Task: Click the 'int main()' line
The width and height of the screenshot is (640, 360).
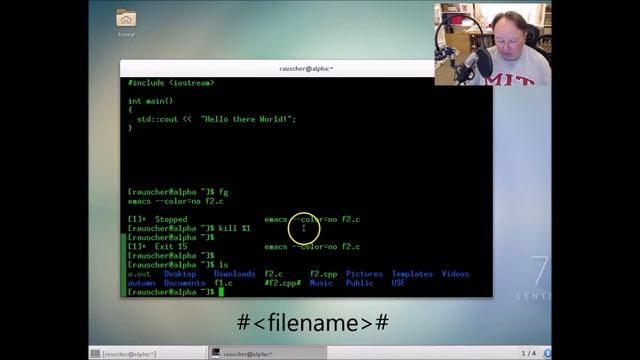Action: pyautogui.click(x=150, y=101)
